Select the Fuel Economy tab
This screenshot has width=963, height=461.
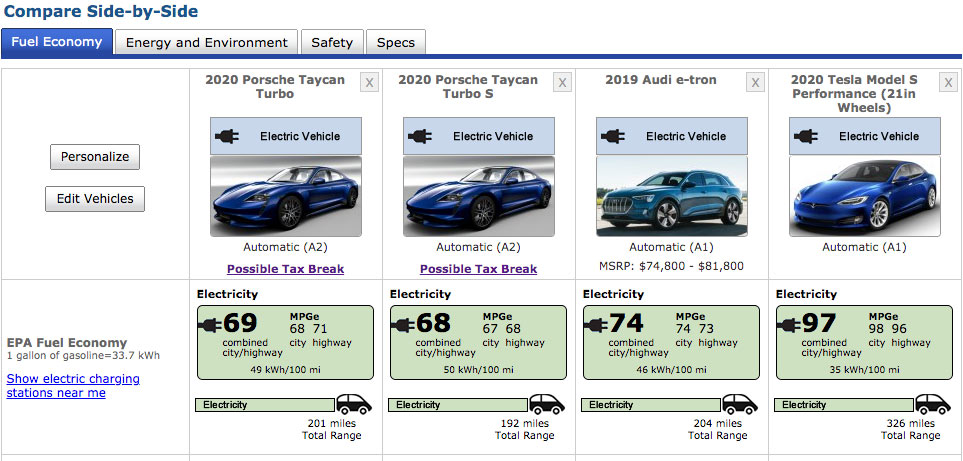click(57, 42)
